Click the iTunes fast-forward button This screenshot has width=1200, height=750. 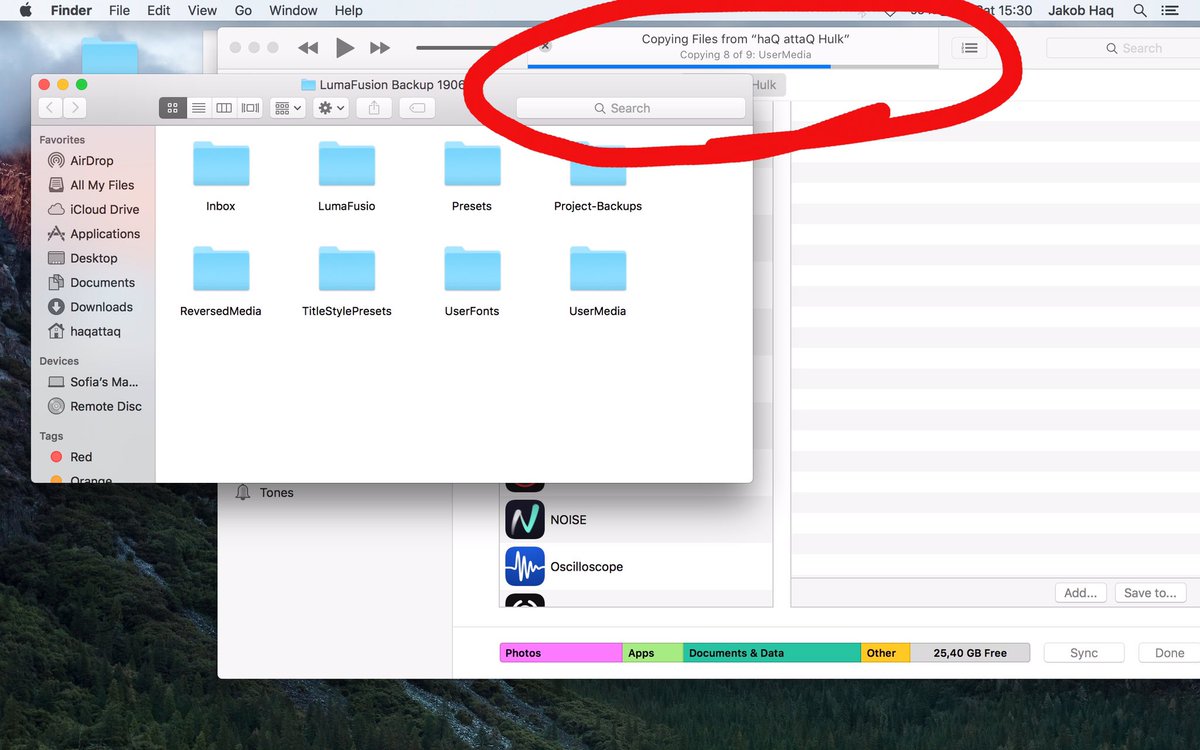coord(380,48)
